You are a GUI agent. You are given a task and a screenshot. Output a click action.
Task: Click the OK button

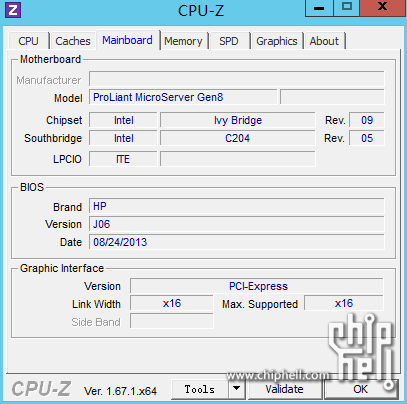pyautogui.click(x=361, y=389)
